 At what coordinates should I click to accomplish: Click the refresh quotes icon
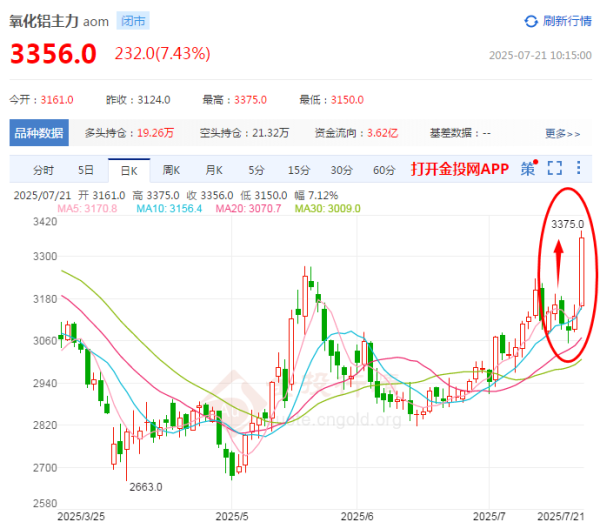click(531, 21)
